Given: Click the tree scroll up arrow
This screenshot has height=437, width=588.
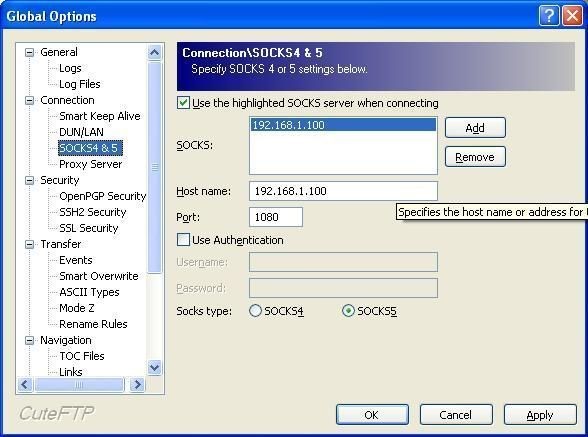Looking at the screenshot, I should pyautogui.click(x=154, y=52).
